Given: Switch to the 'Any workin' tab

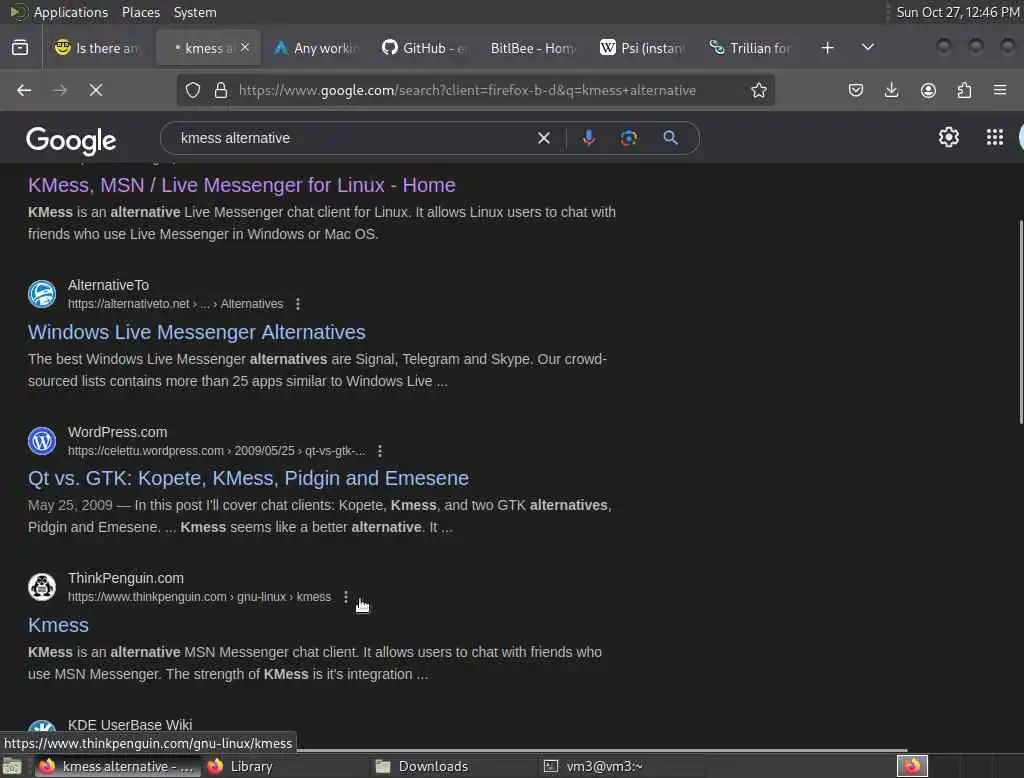Looking at the screenshot, I should pos(317,48).
